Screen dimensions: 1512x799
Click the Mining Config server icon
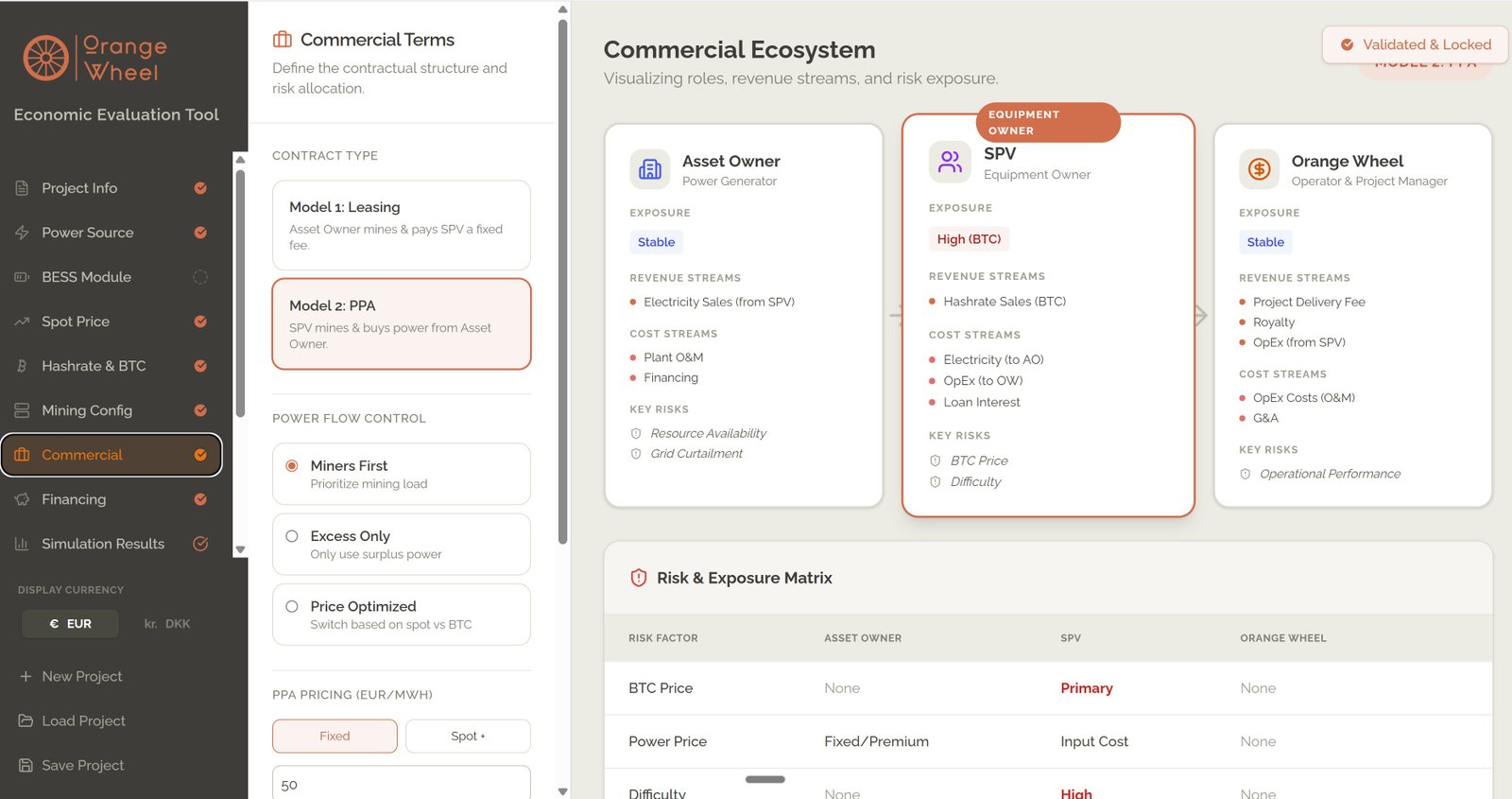[22, 410]
